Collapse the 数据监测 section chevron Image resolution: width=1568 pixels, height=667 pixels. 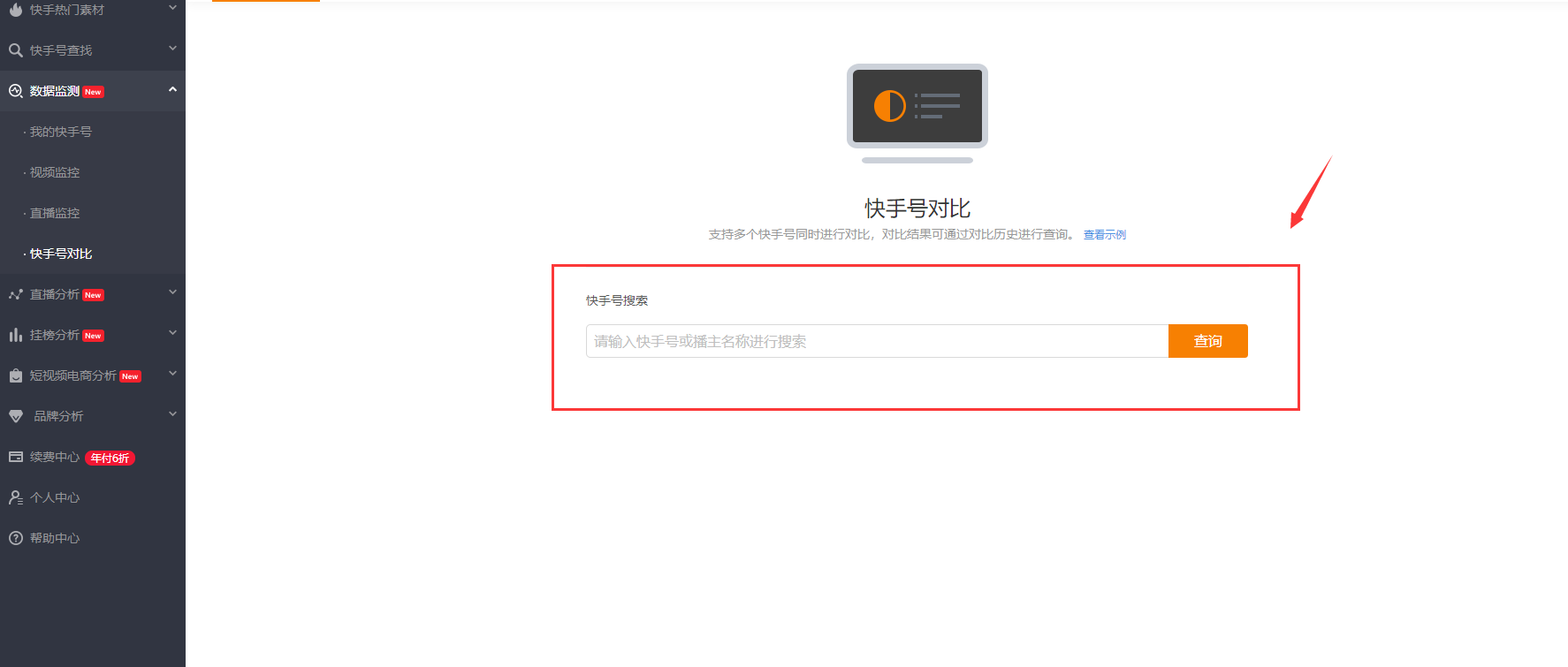tap(172, 89)
